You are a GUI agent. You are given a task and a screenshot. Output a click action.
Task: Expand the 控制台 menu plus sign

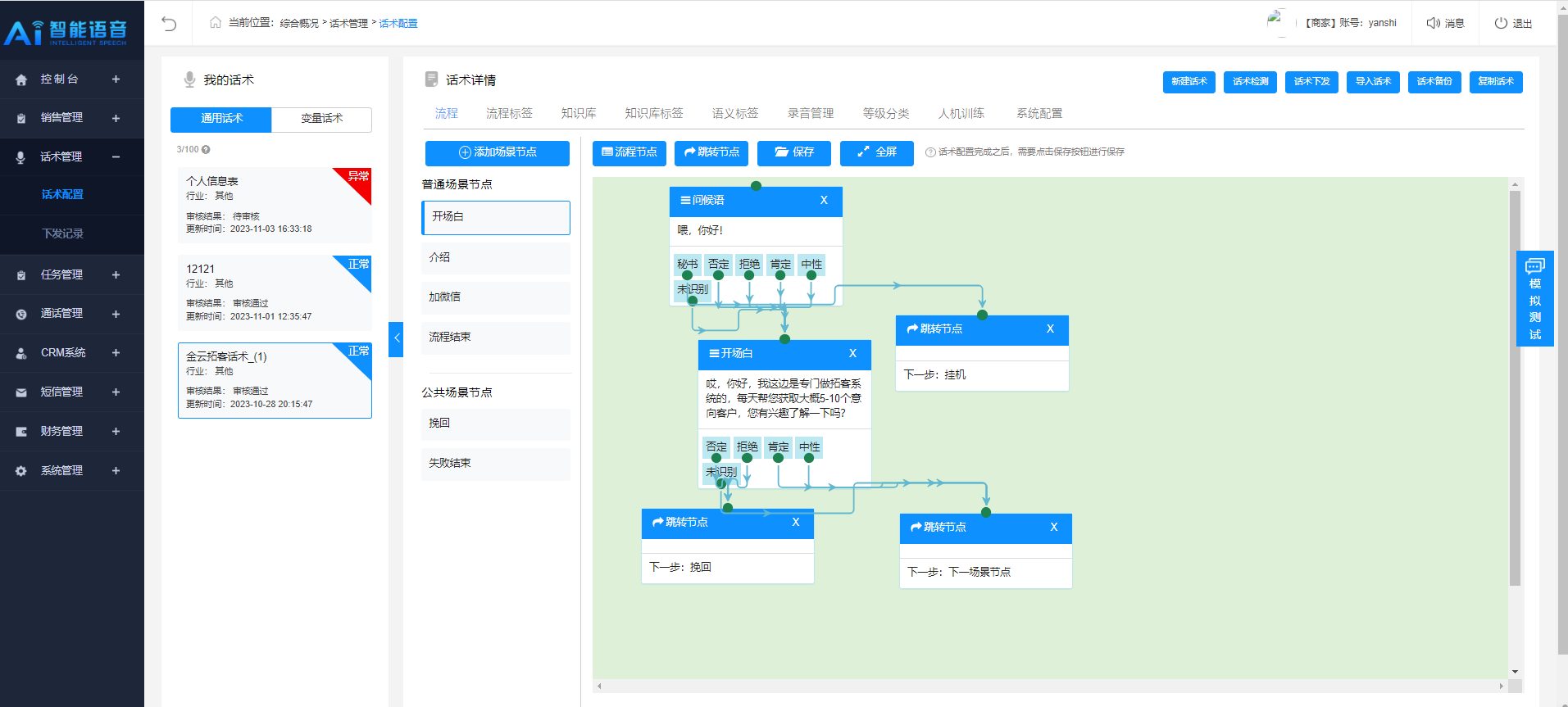(116, 79)
